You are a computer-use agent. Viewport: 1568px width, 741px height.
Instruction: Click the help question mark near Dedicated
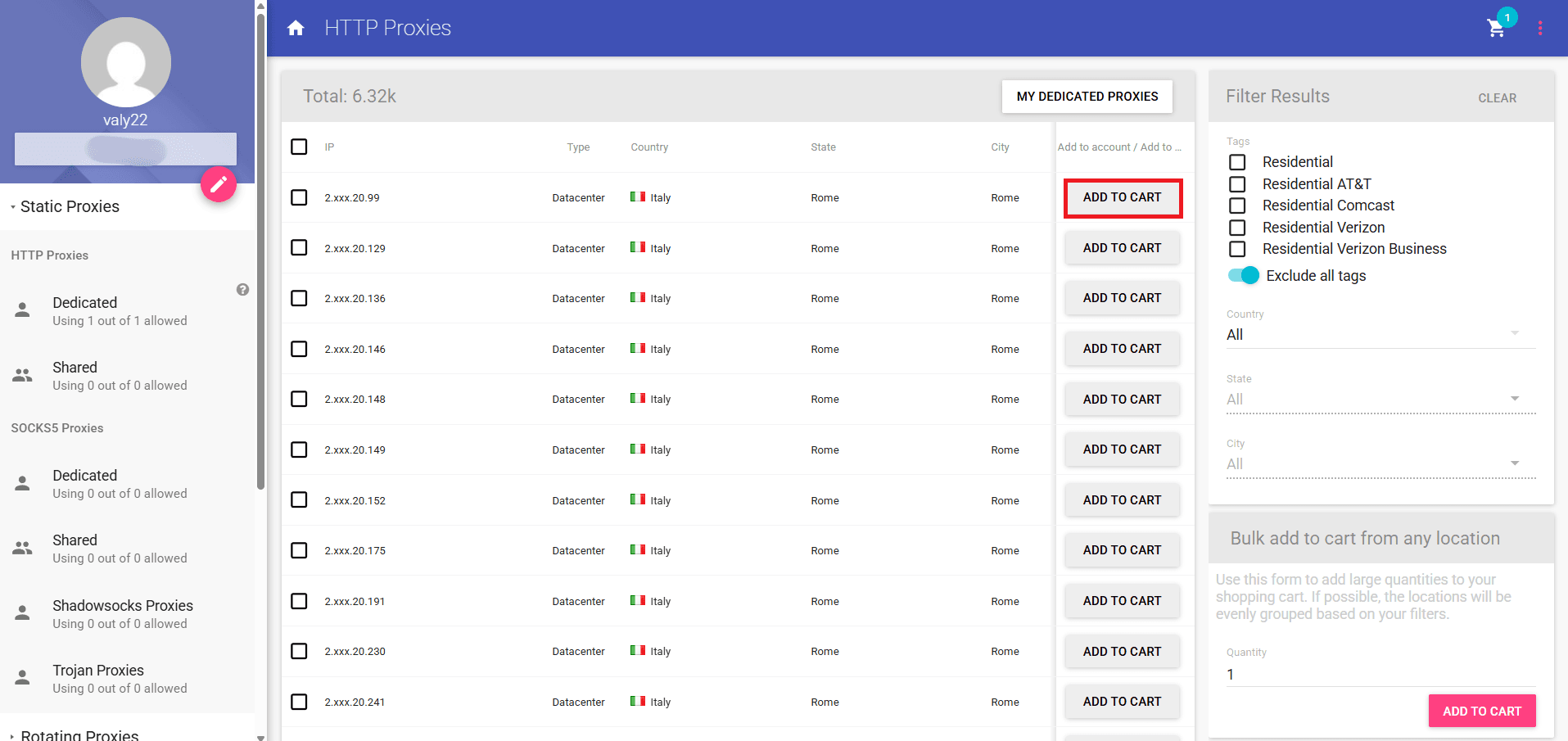(x=242, y=290)
